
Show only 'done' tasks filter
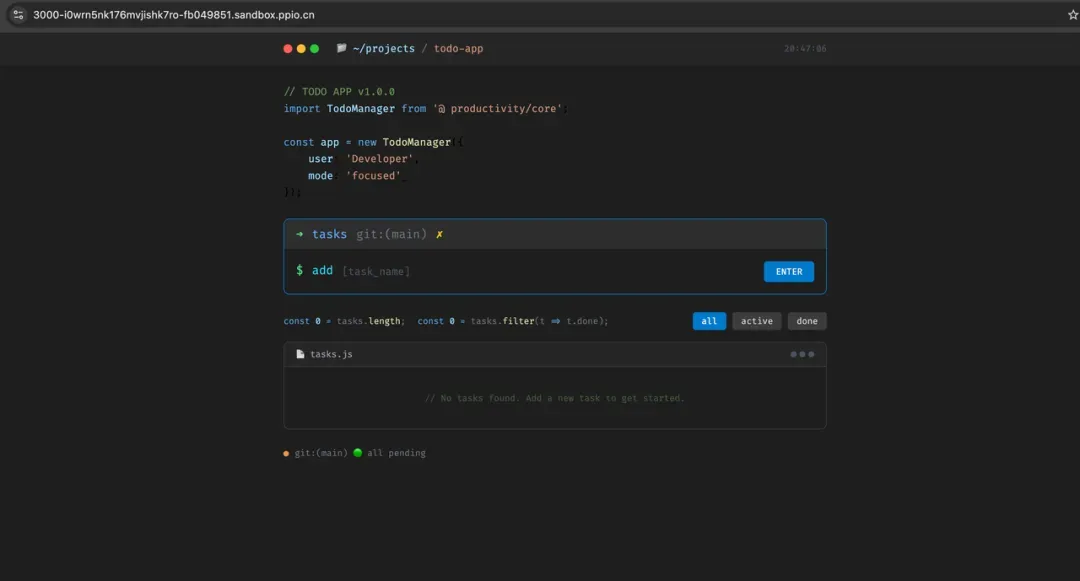click(807, 321)
